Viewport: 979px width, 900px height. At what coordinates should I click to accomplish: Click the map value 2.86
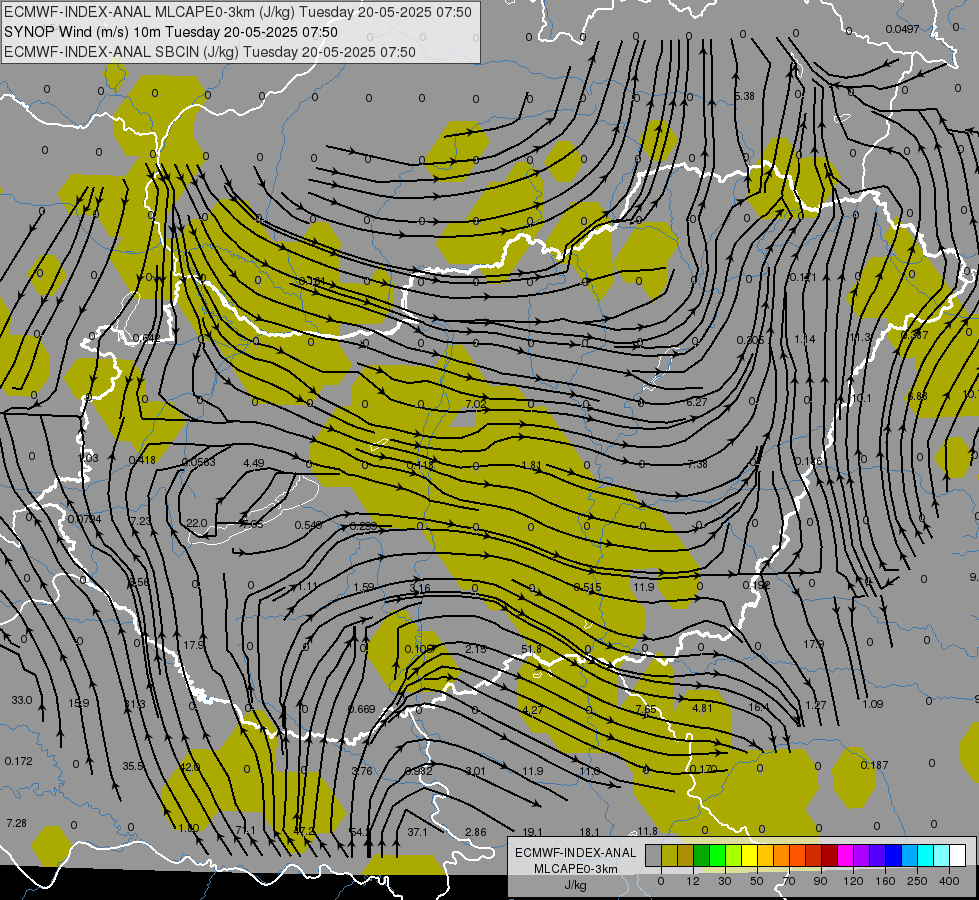(x=476, y=832)
